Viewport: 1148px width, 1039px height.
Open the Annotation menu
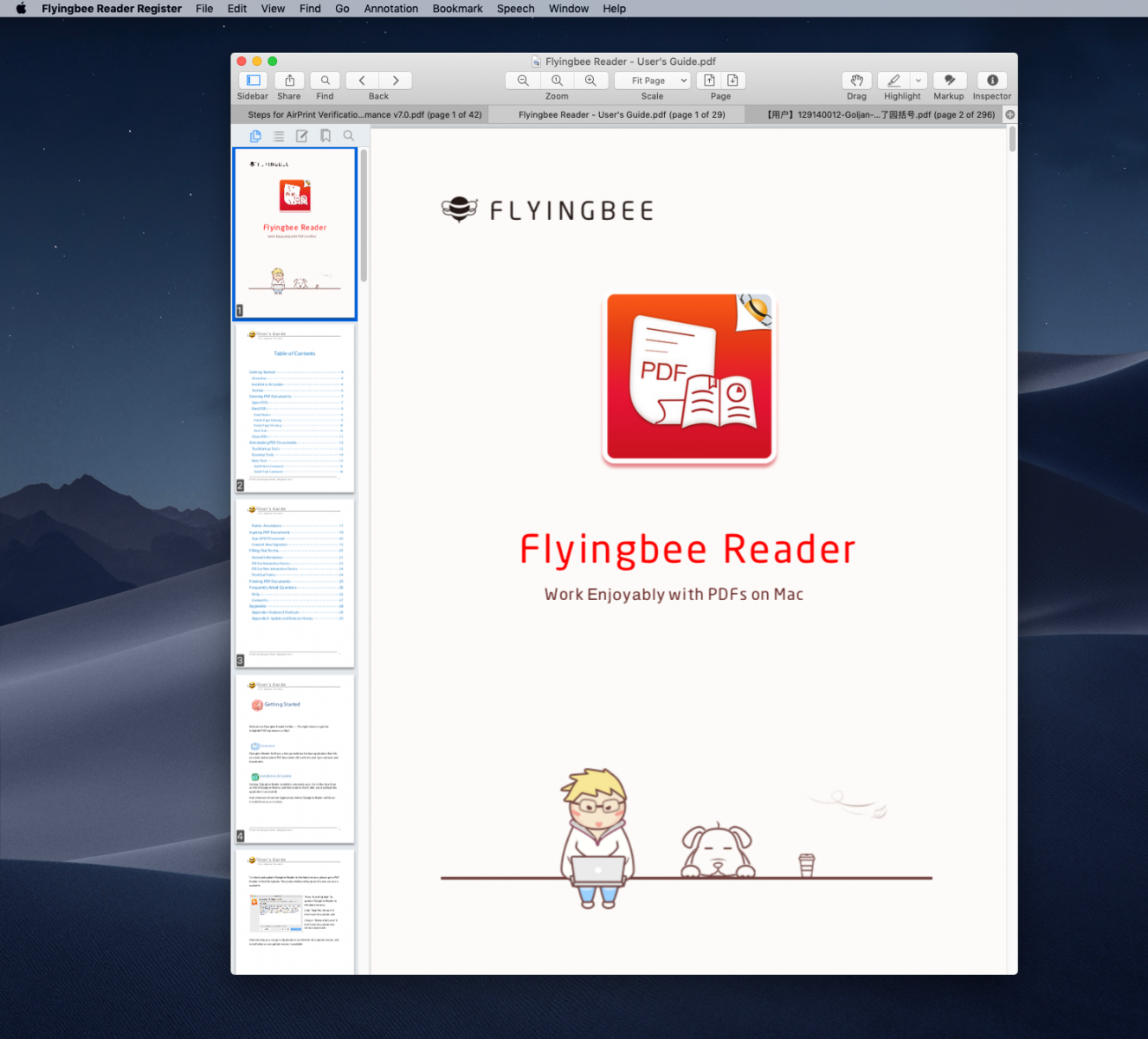(x=390, y=9)
